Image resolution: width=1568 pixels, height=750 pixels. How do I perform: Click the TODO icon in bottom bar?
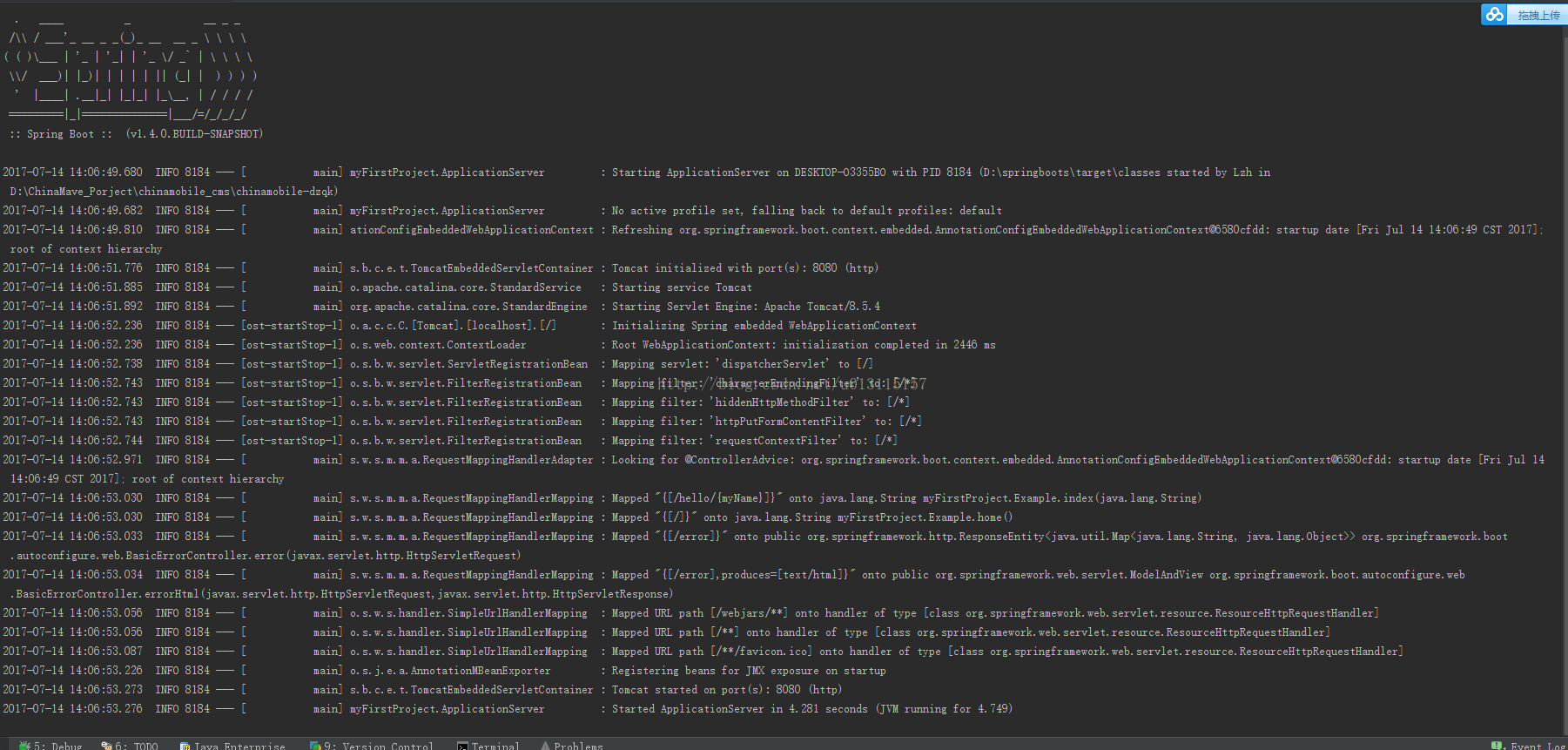coord(106,746)
